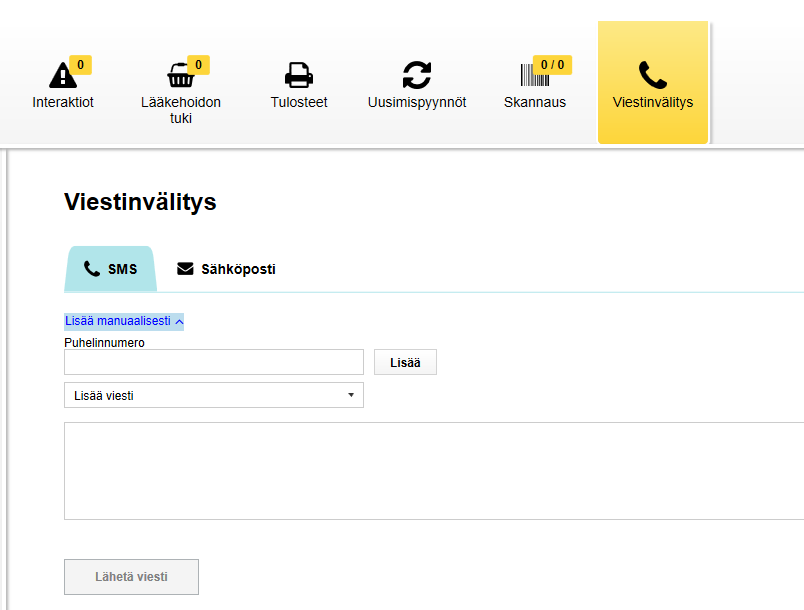Open Uusimispyynnöt refresh arrows icon

pyautogui.click(x=417, y=75)
